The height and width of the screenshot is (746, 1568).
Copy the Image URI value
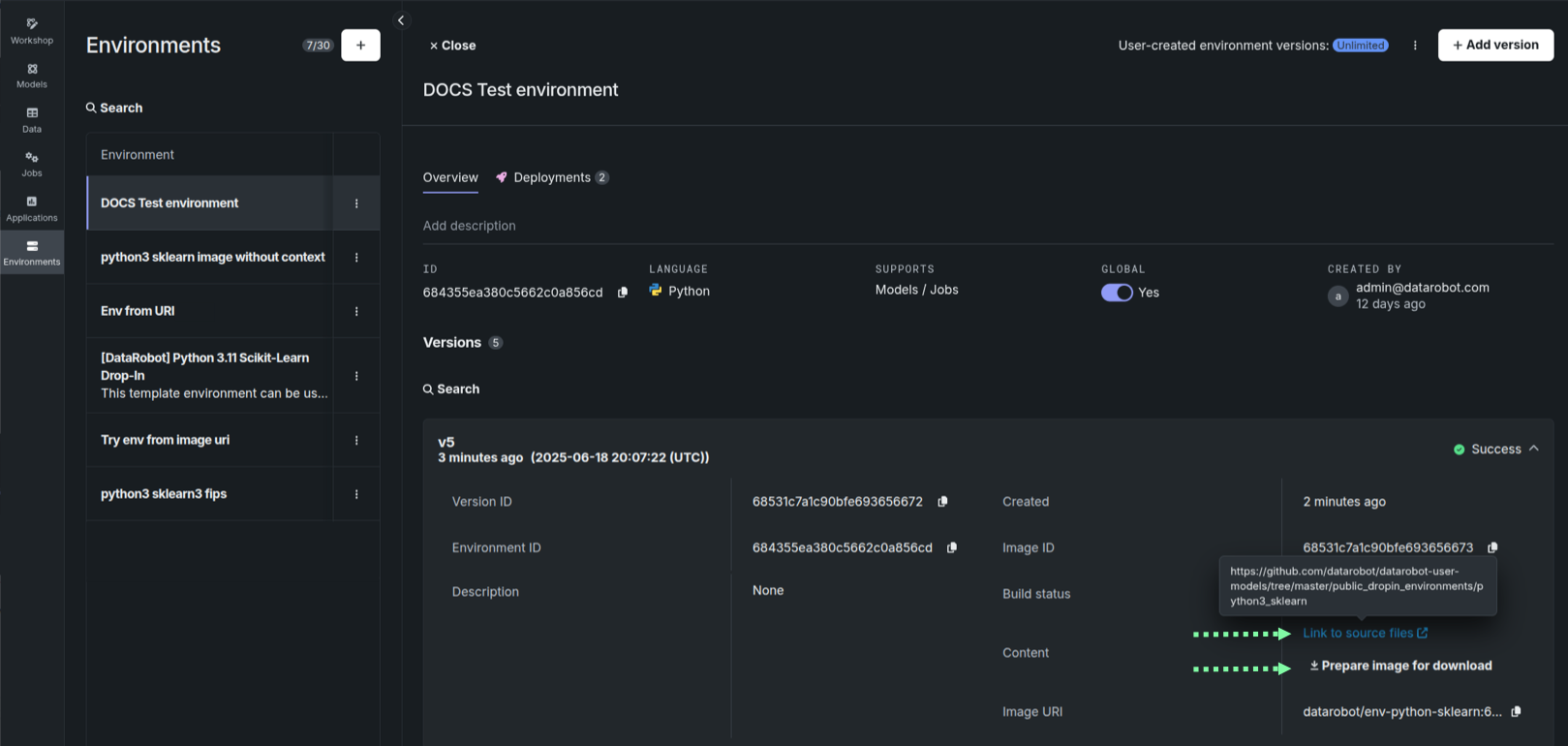pyautogui.click(x=1516, y=712)
